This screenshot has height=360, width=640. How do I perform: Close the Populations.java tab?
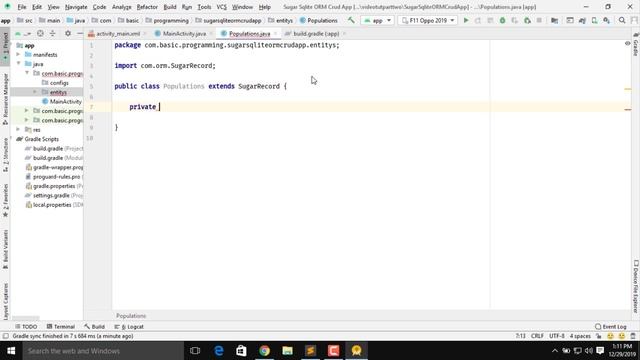pyautogui.click(x=276, y=33)
